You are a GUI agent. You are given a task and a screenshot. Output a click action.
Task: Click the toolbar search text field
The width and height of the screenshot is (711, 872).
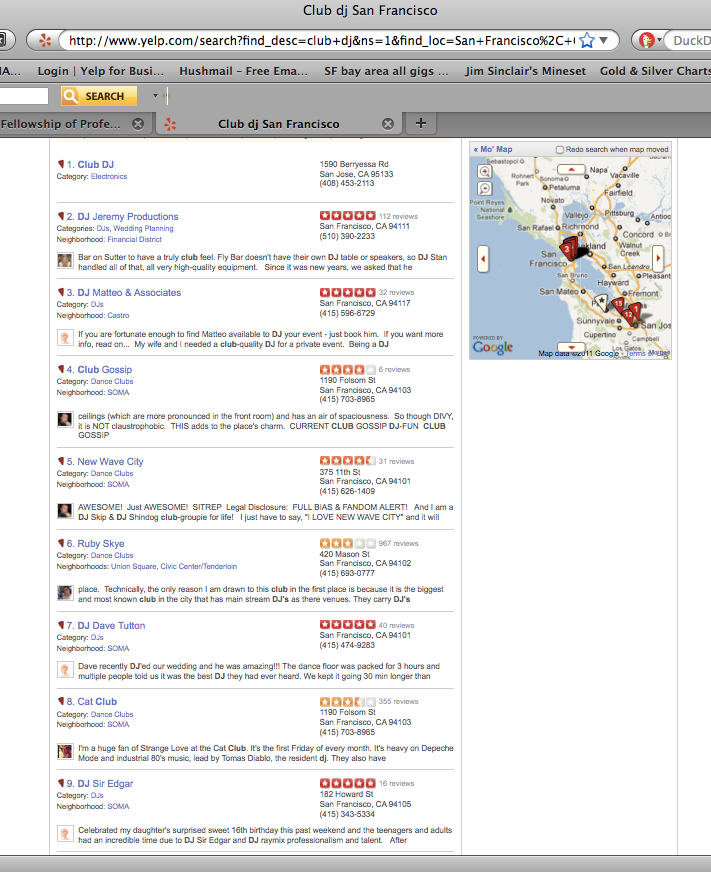click(24, 96)
